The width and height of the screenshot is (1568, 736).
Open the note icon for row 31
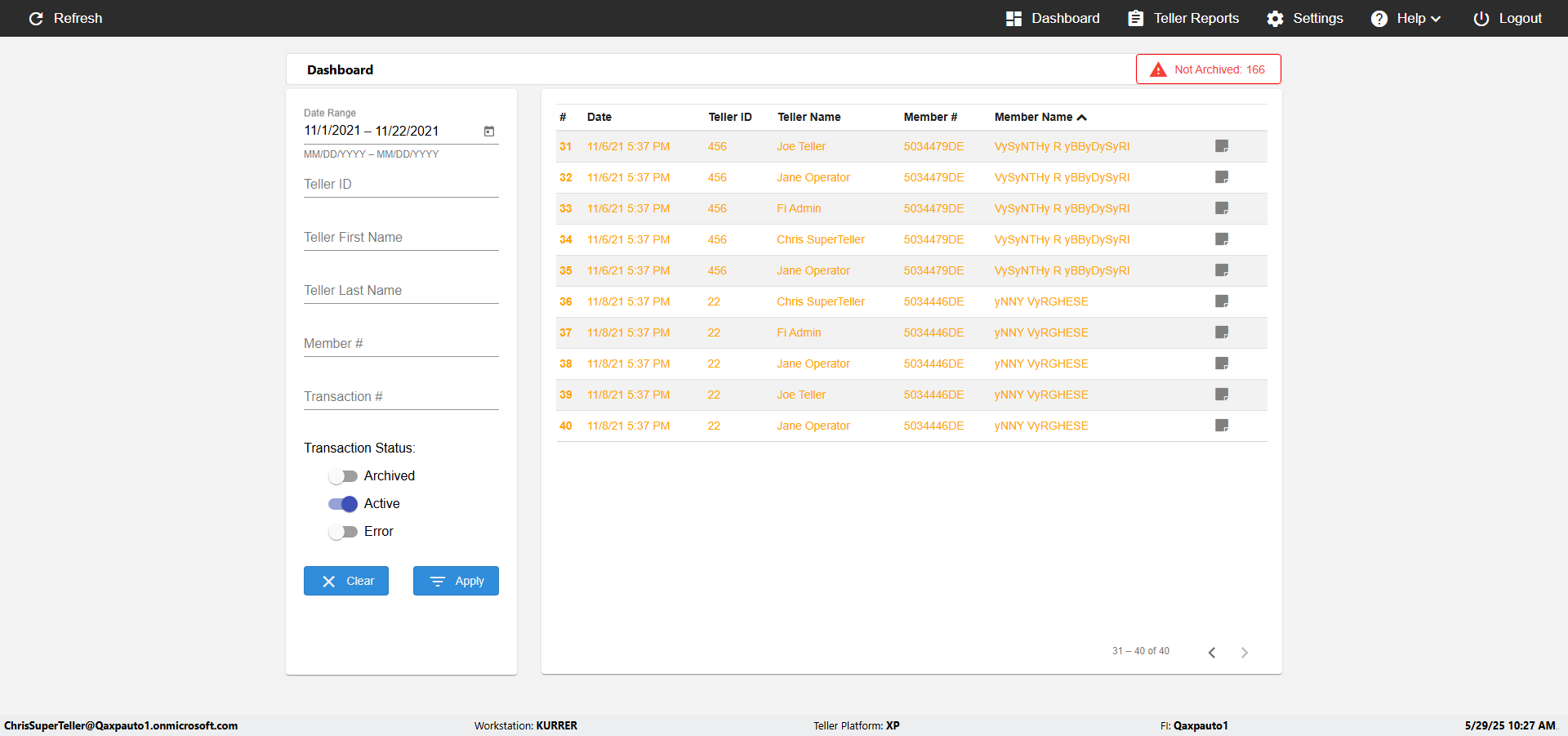(1222, 146)
